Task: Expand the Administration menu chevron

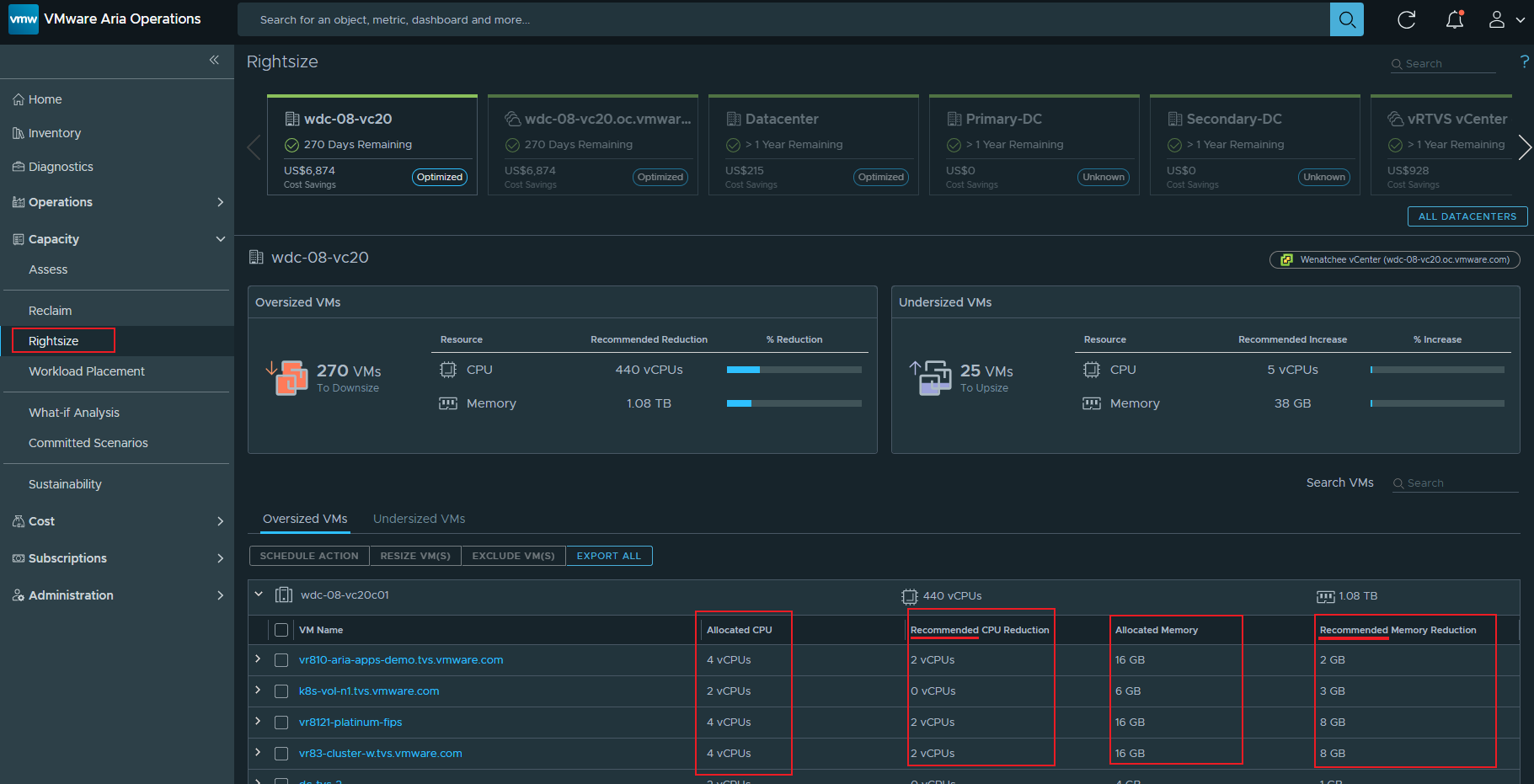Action: pos(220,595)
